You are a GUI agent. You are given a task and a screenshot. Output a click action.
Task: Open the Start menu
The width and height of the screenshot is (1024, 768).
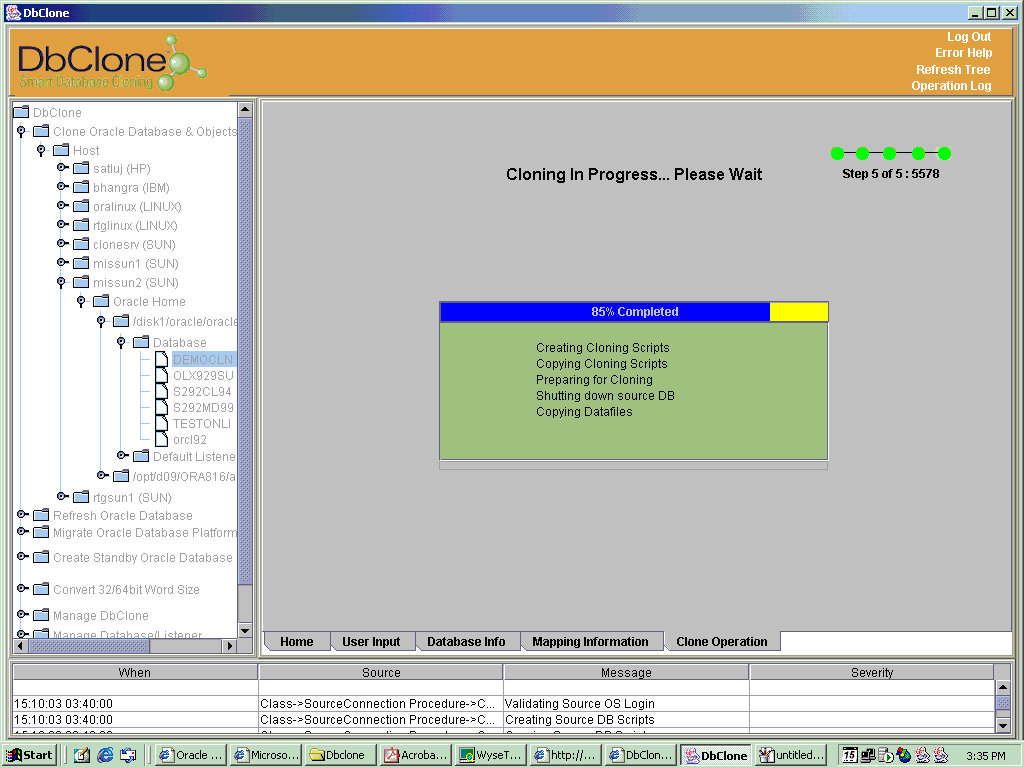(30, 755)
